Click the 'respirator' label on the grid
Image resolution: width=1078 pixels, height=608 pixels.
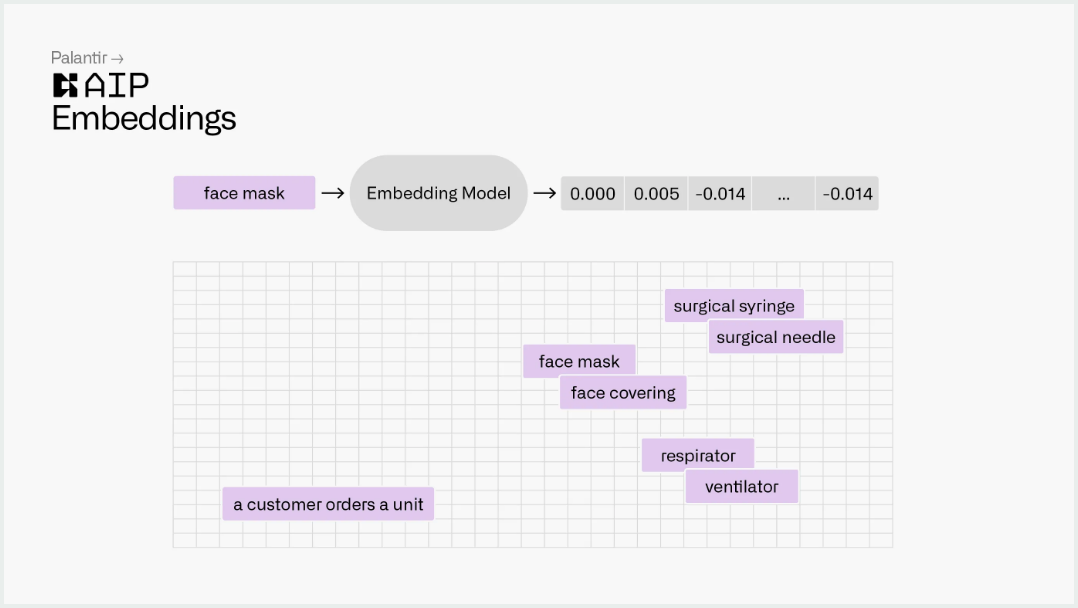[698, 455]
